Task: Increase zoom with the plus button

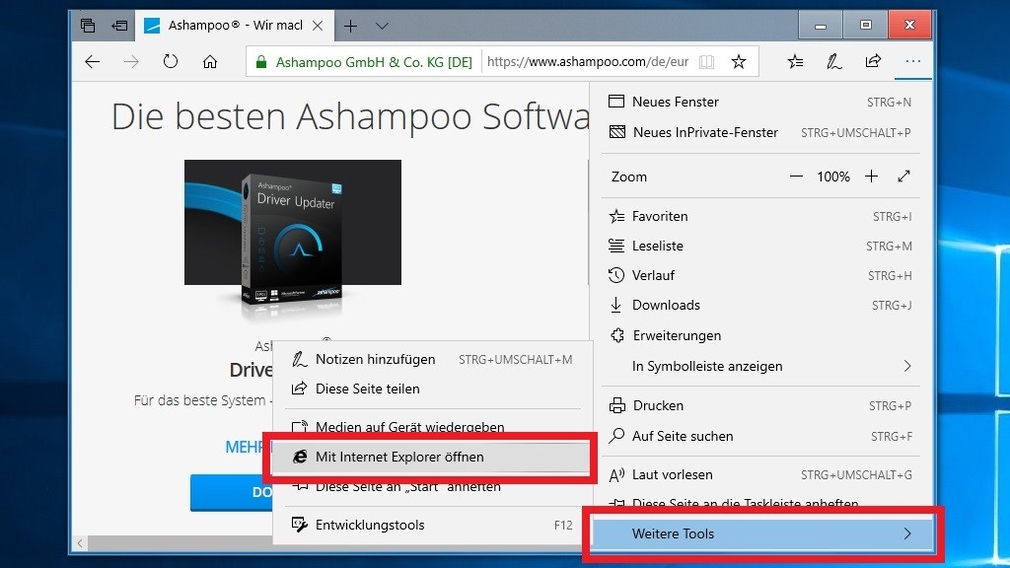Action: (x=871, y=176)
